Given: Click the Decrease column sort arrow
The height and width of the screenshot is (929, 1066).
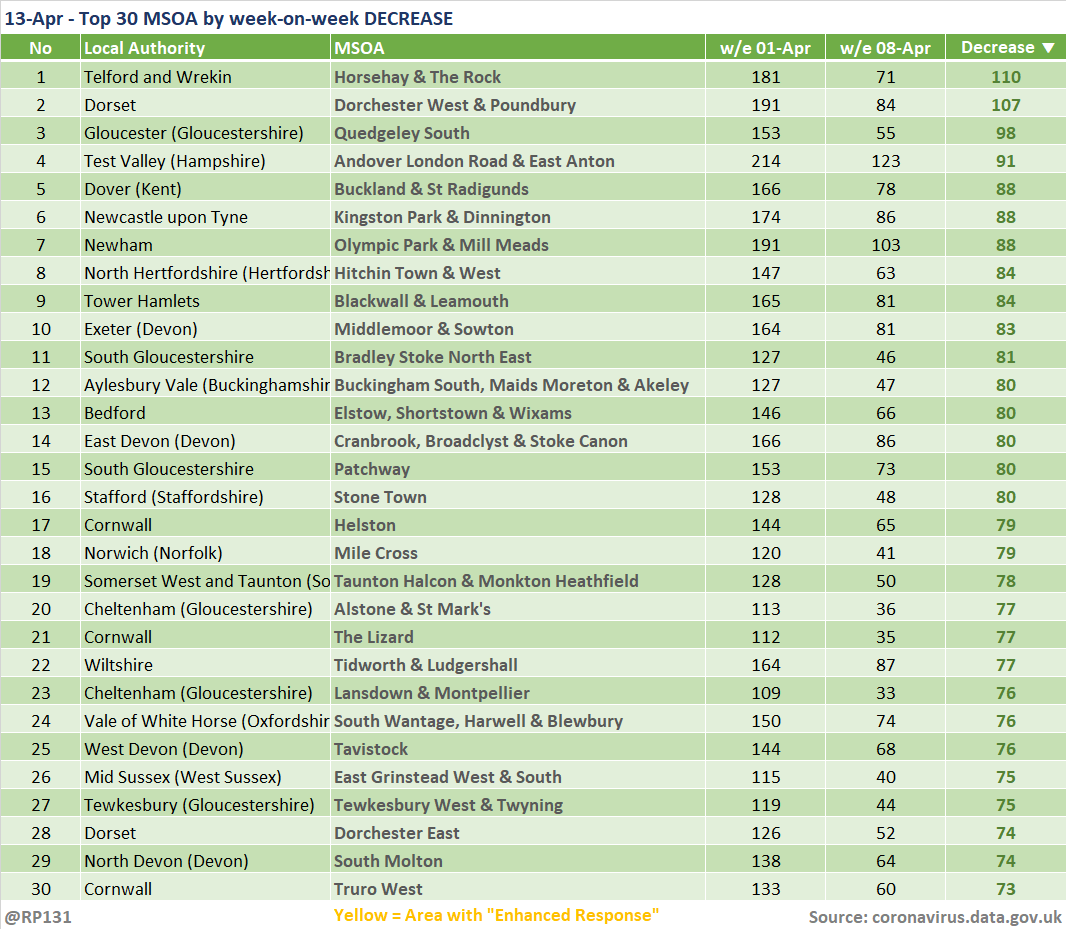Looking at the screenshot, I should tap(1048, 48).
